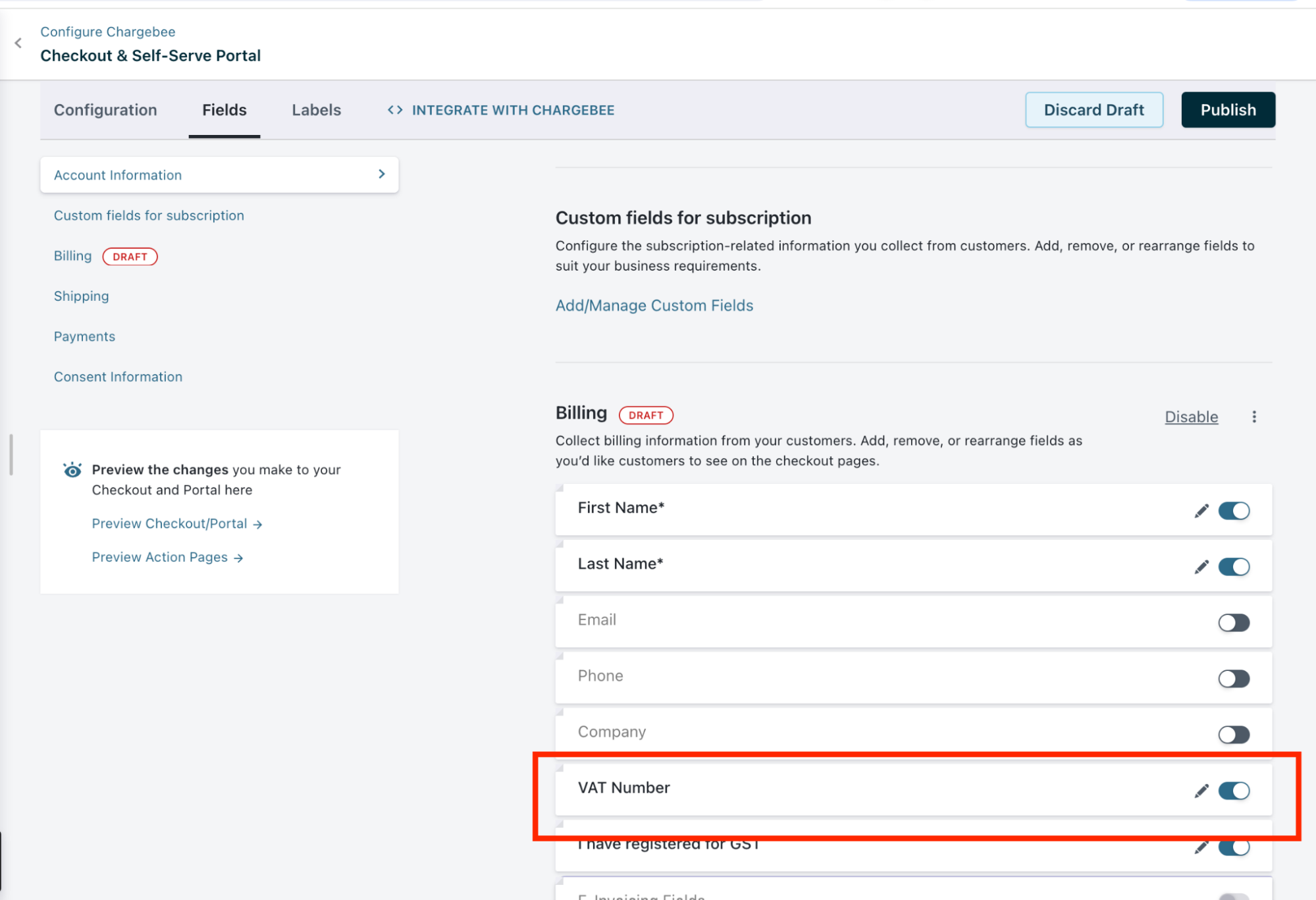Image resolution: width=1316 pixels, height=900 pixels.
Task: Switch to the Configuration tab
Action: [x=105, y=110]
